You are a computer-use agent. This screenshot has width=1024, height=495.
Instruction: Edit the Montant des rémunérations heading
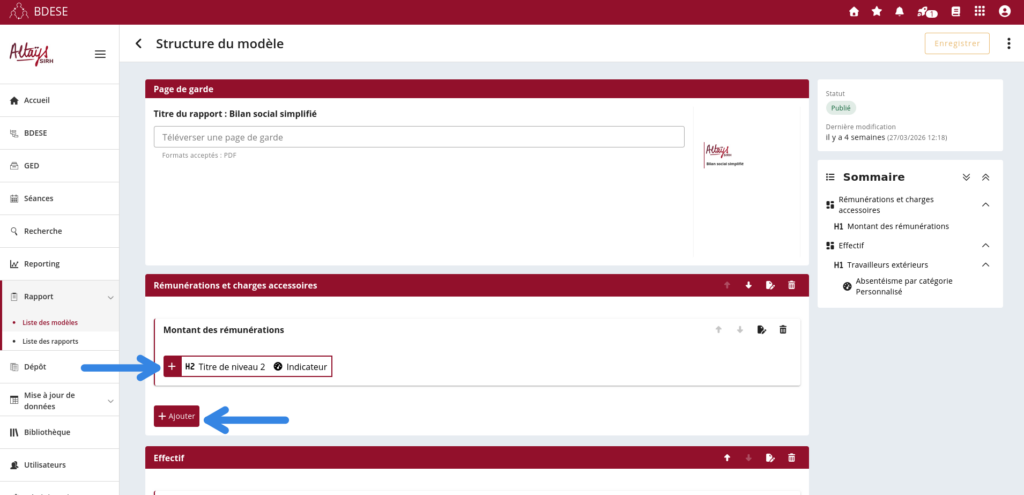click(x=762, y=330)
